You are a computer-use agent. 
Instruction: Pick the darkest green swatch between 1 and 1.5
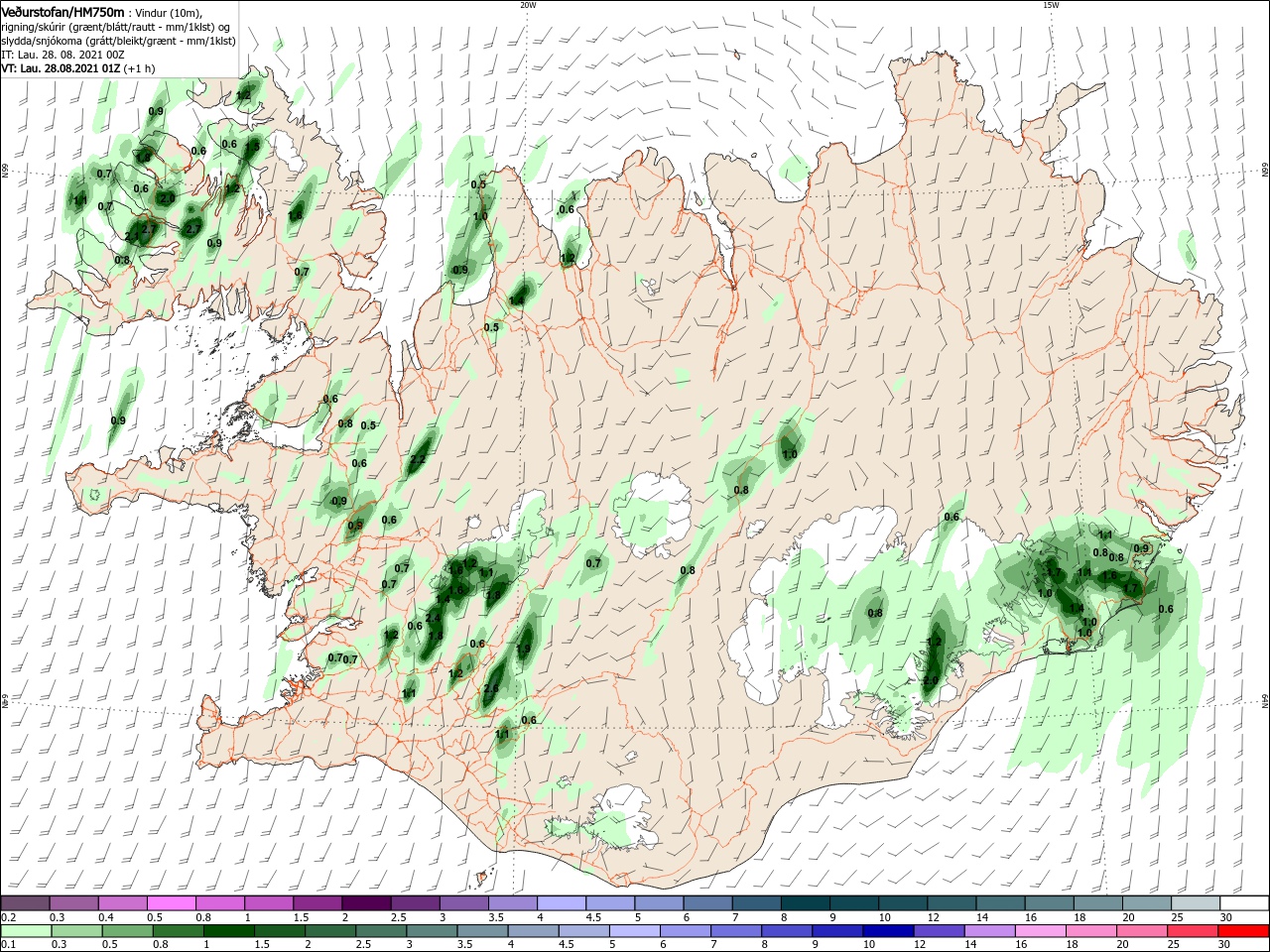[x=229, y=931]
